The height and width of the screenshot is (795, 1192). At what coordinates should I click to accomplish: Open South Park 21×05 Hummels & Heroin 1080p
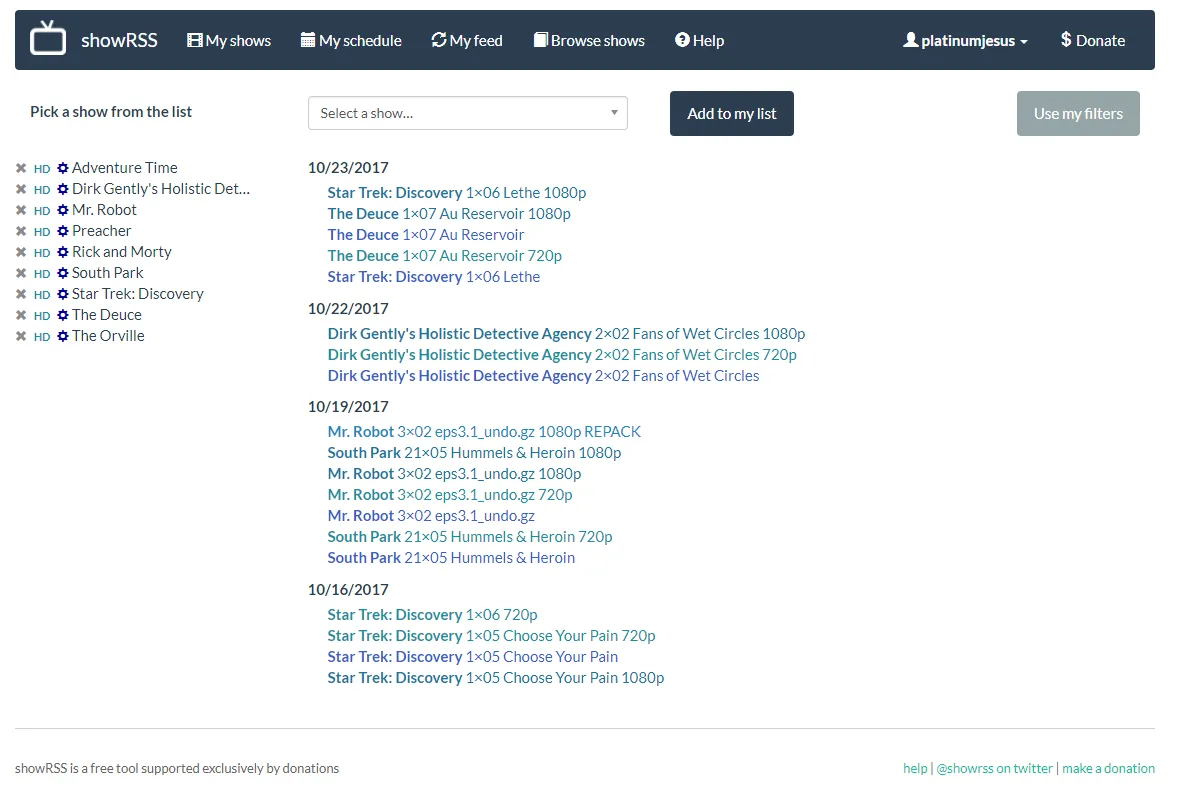point(474,453)
